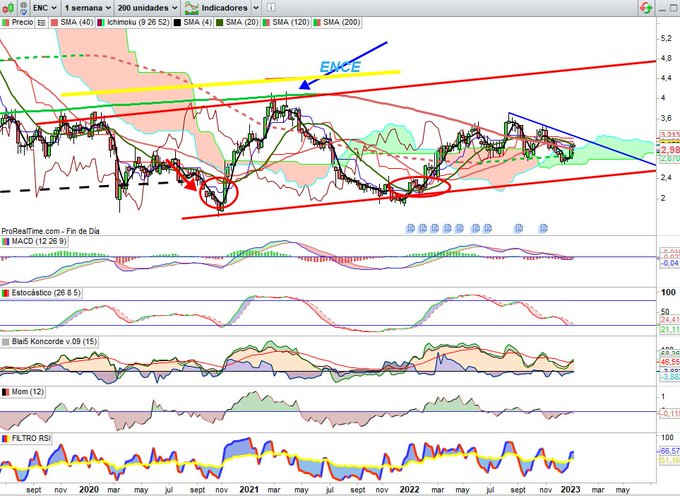Viewport: 680px width, 496px height.
Task: Click the FILTRO RSI indicator icon
Action: [6, 439]
